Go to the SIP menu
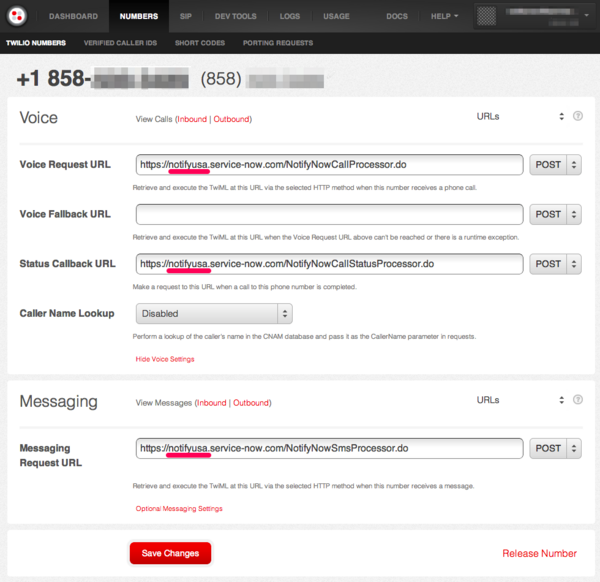This screenshot has height=582, width=600. click(186, 16)
